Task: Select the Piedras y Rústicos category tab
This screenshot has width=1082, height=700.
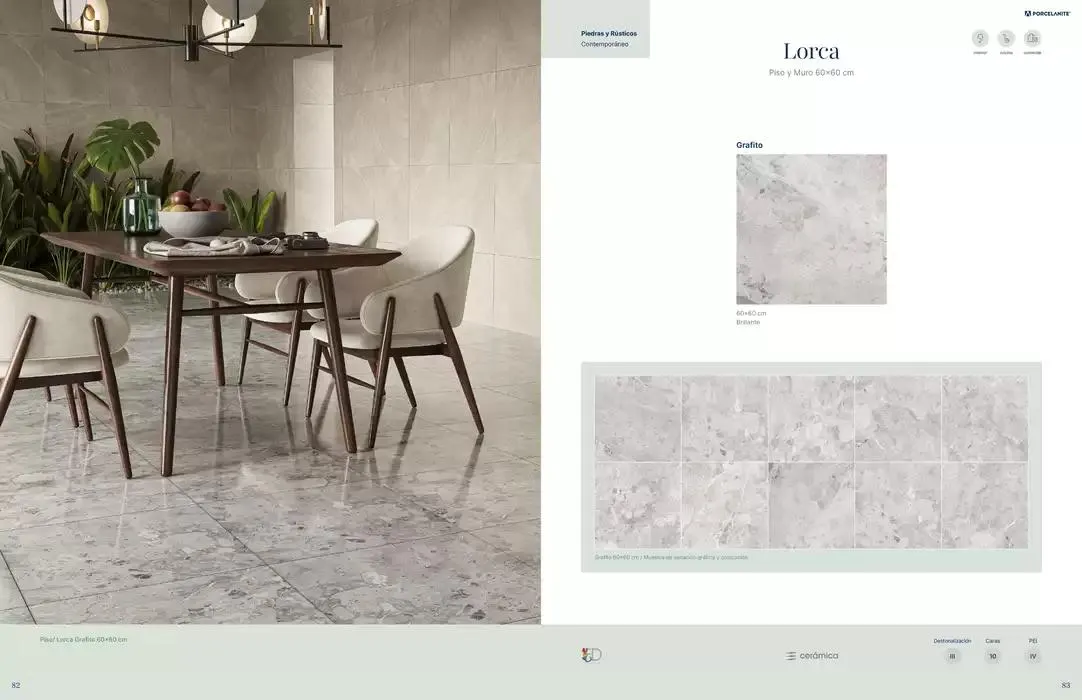Action: (x=609, y=33)
